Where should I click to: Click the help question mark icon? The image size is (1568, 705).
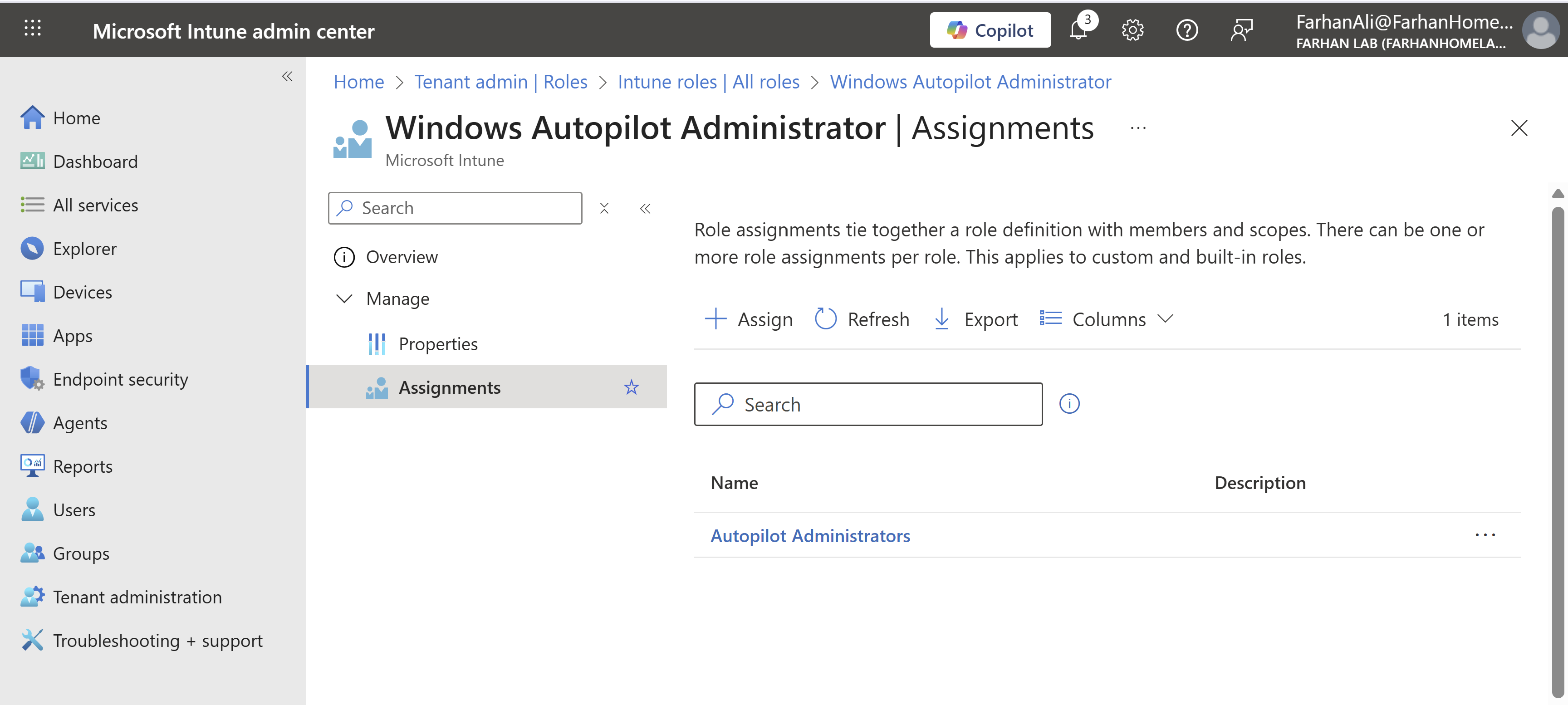pyautogui.click(x=1186, y=30)
